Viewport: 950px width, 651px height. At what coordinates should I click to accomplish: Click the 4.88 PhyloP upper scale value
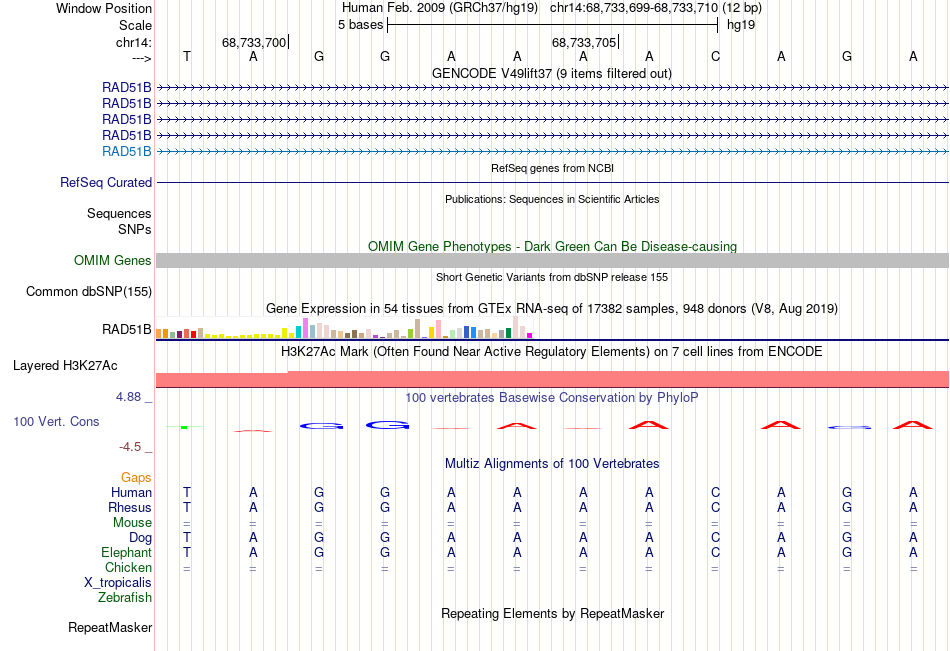pyautogui.click(x=128, y=397)
